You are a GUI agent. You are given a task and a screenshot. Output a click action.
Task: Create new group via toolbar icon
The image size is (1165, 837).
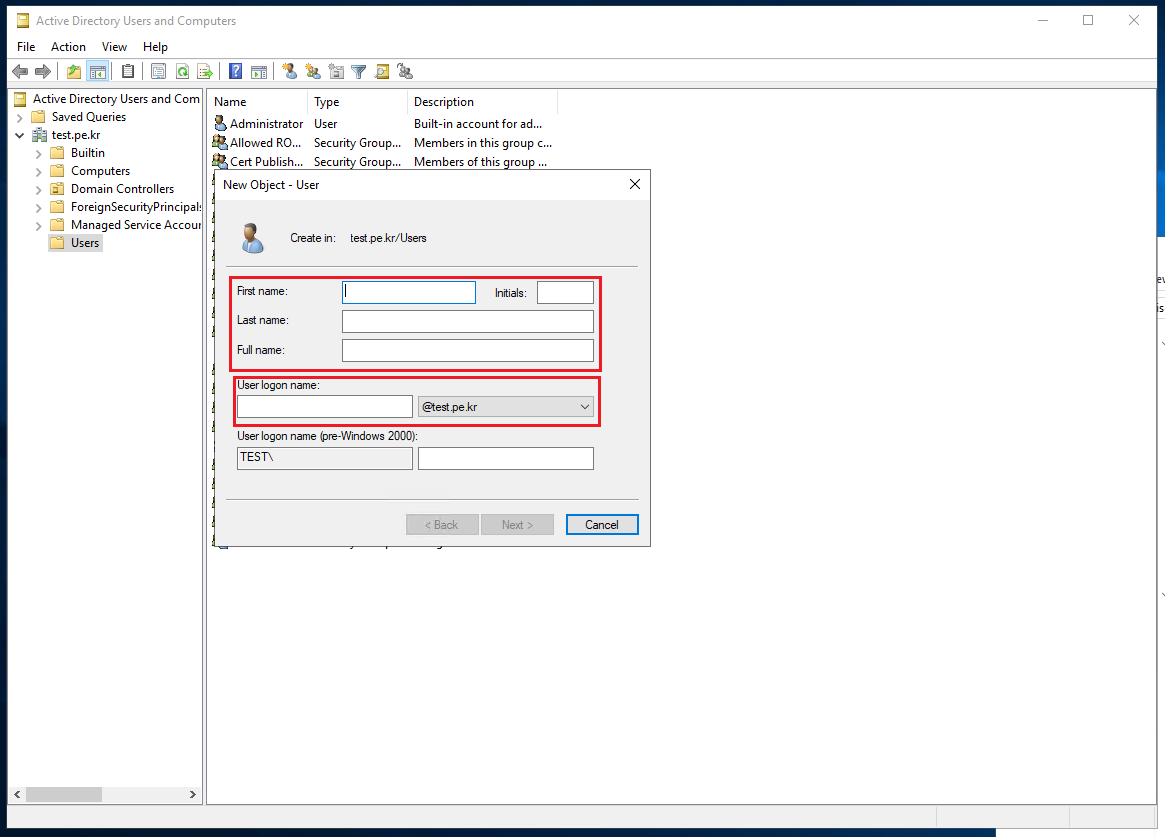[313, 71]
